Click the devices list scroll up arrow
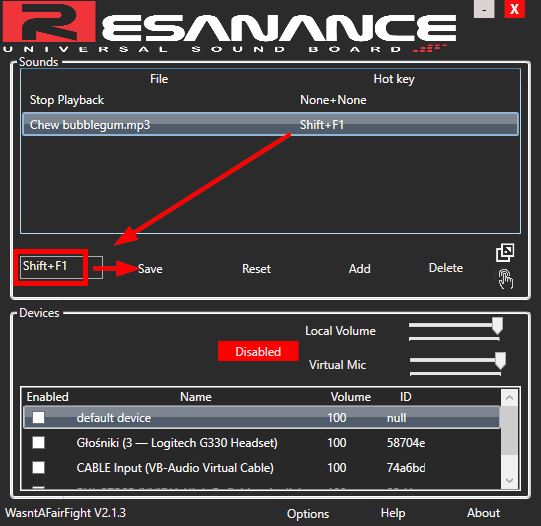 click(509, 398)
